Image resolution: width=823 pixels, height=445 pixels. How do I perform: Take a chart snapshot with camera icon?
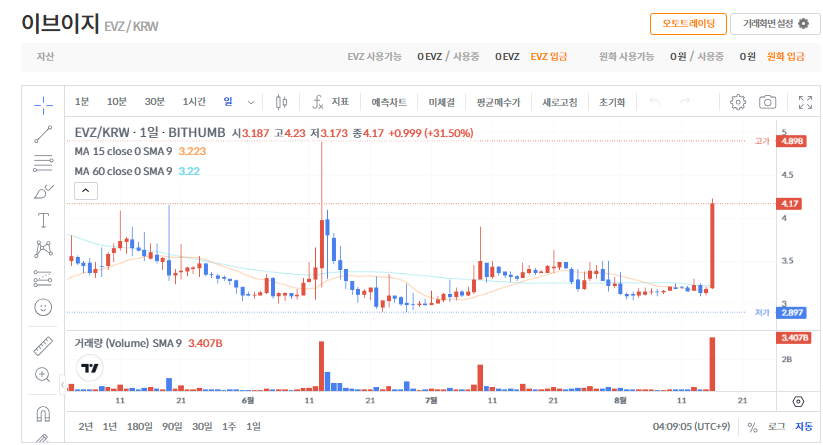[x=767, y=102]
